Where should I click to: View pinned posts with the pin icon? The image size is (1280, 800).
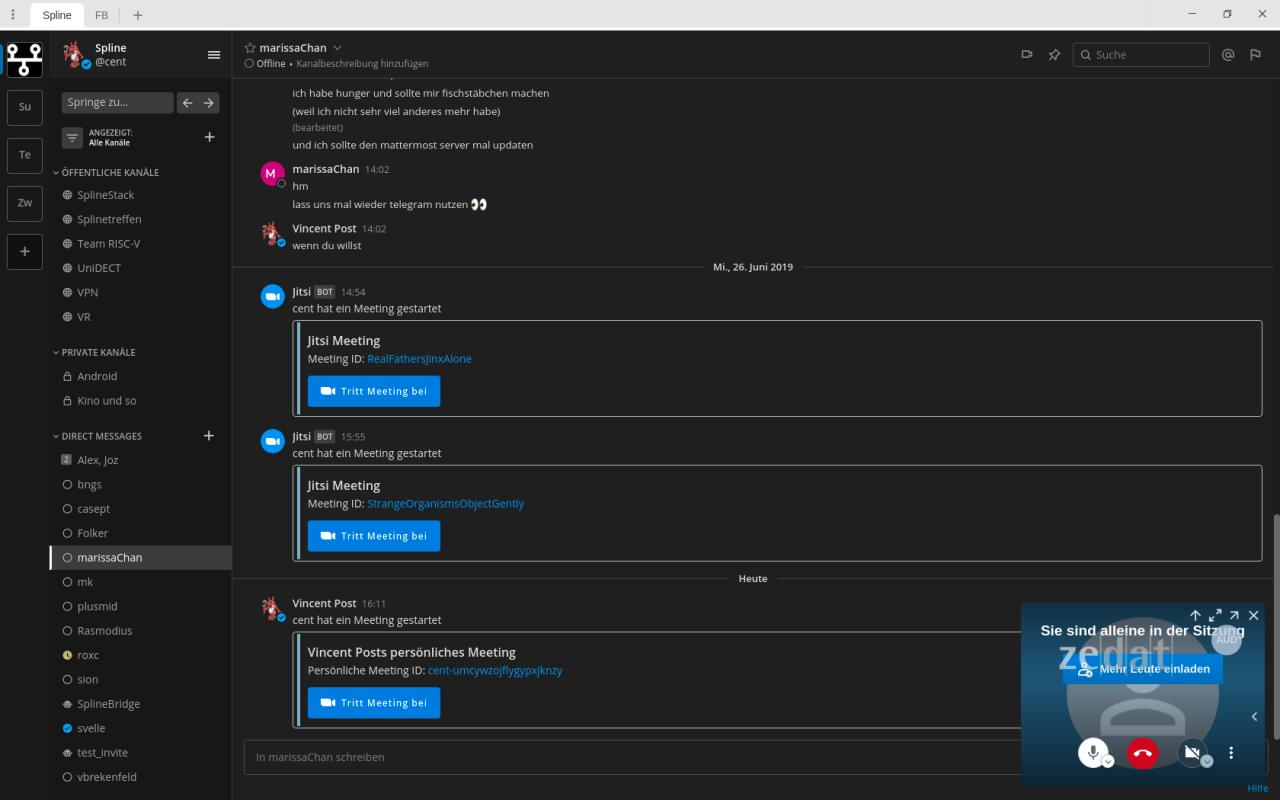(1054, 55)
